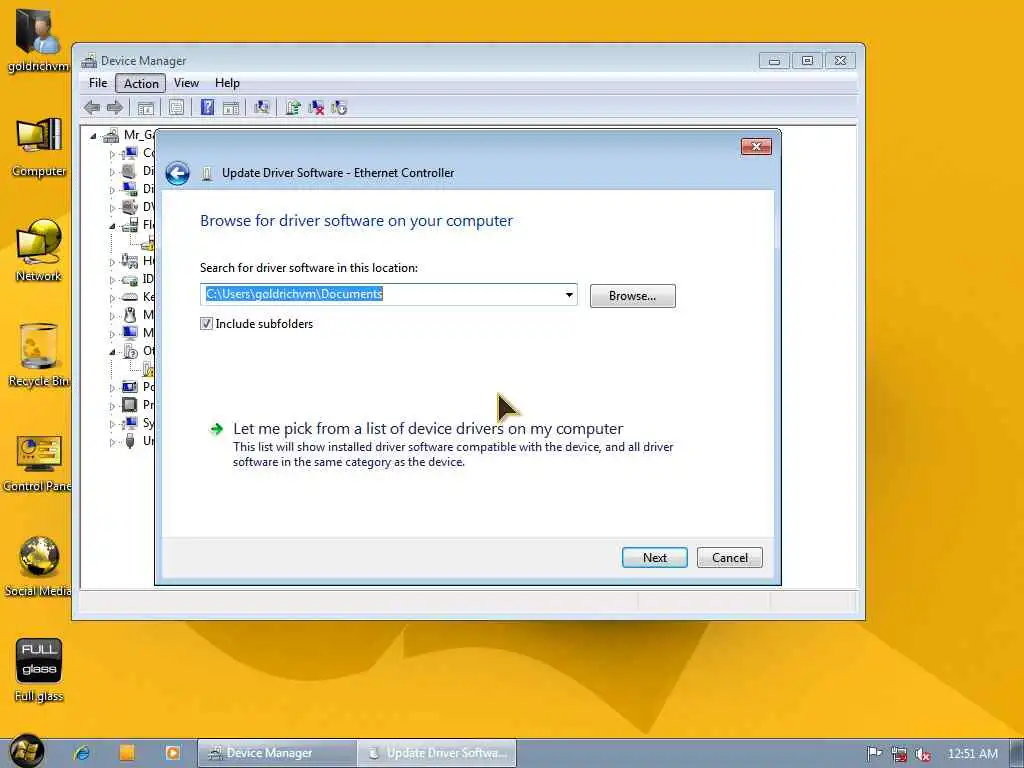Expand the Po (Ports) tree node
This screenshot has width=1024, height=768.
(x=112, y=388)
